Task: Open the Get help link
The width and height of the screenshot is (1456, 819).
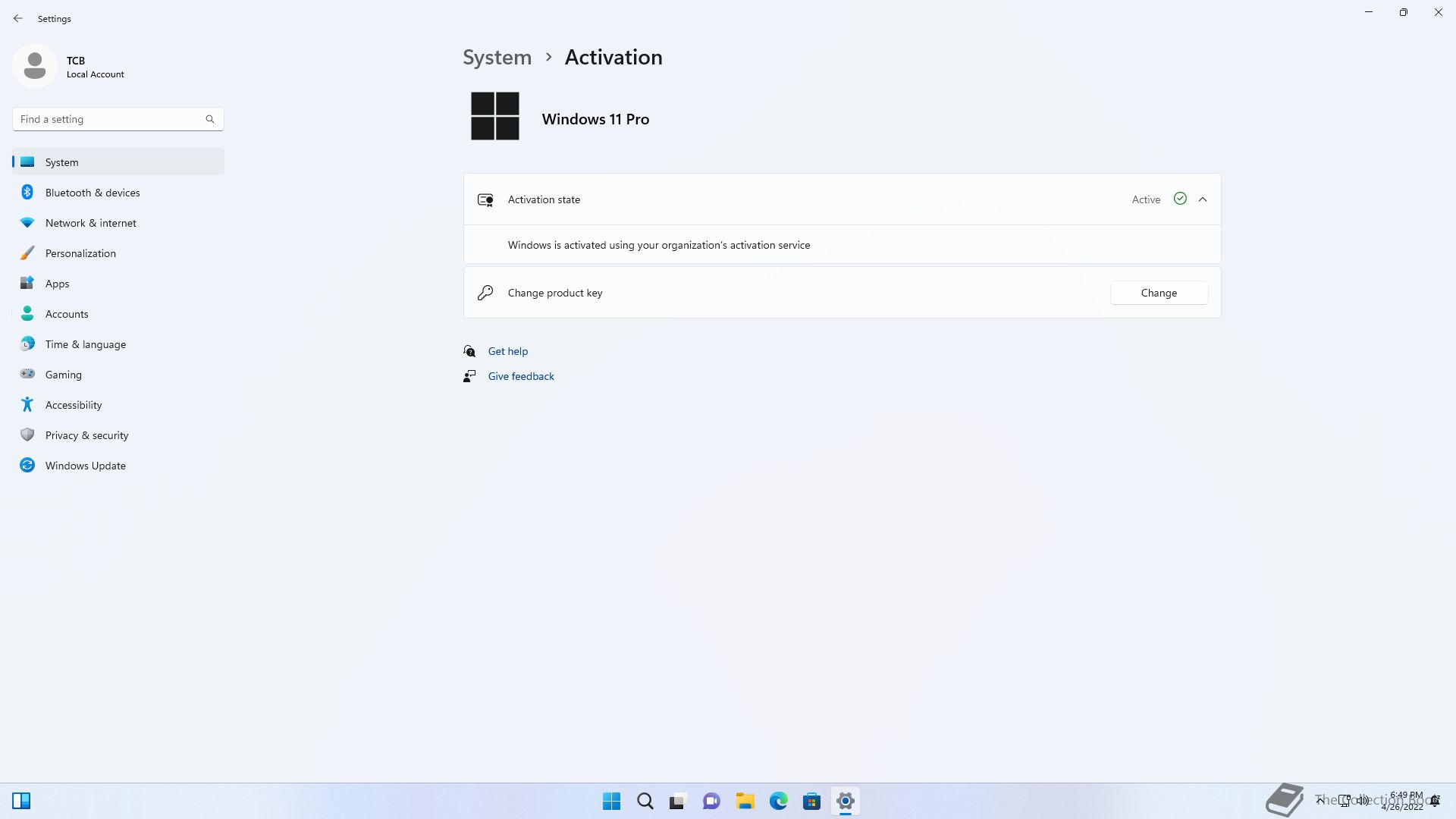Action: (x=507, y=351)
